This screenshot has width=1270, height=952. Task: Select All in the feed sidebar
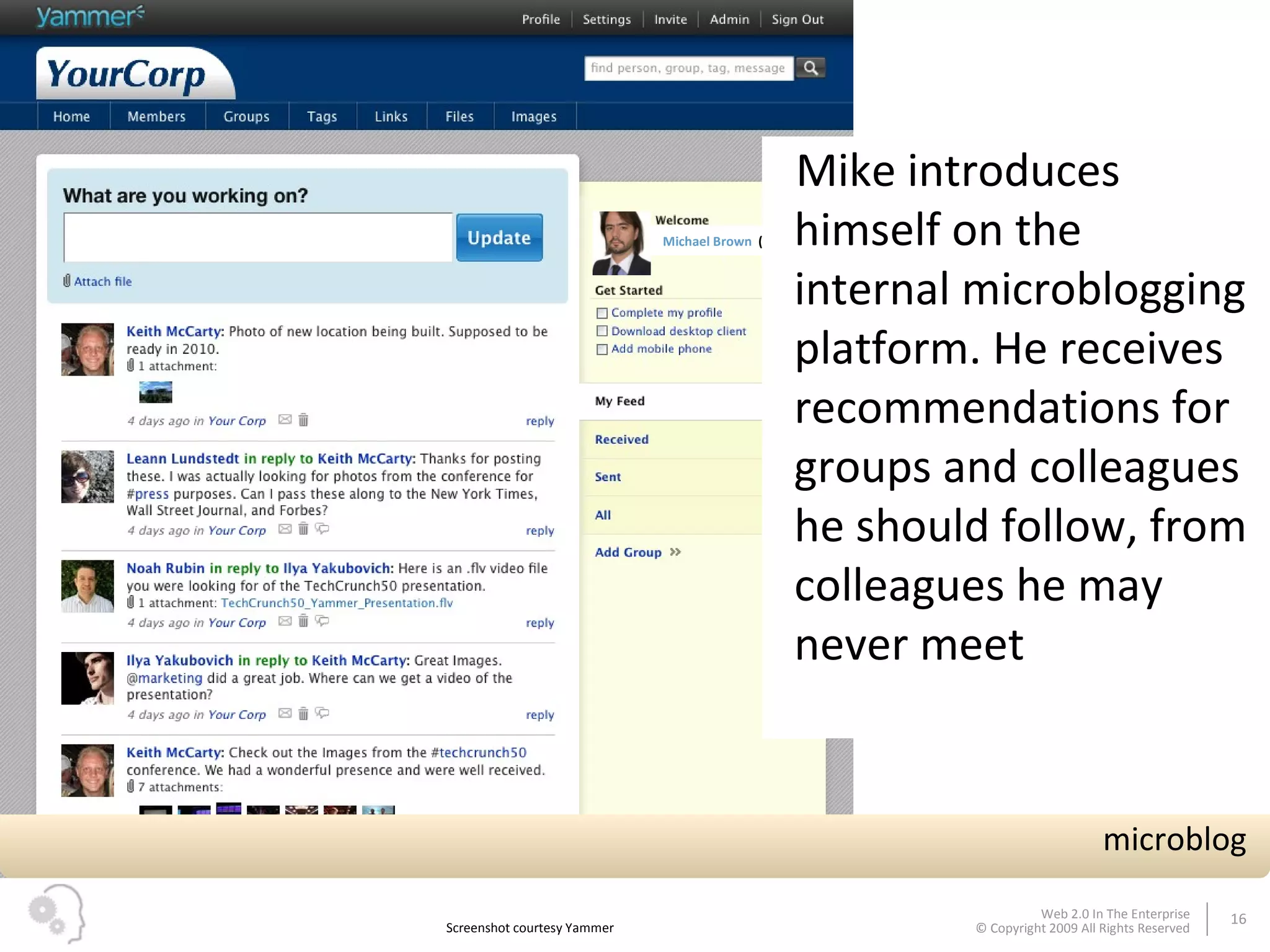(603, 514)
